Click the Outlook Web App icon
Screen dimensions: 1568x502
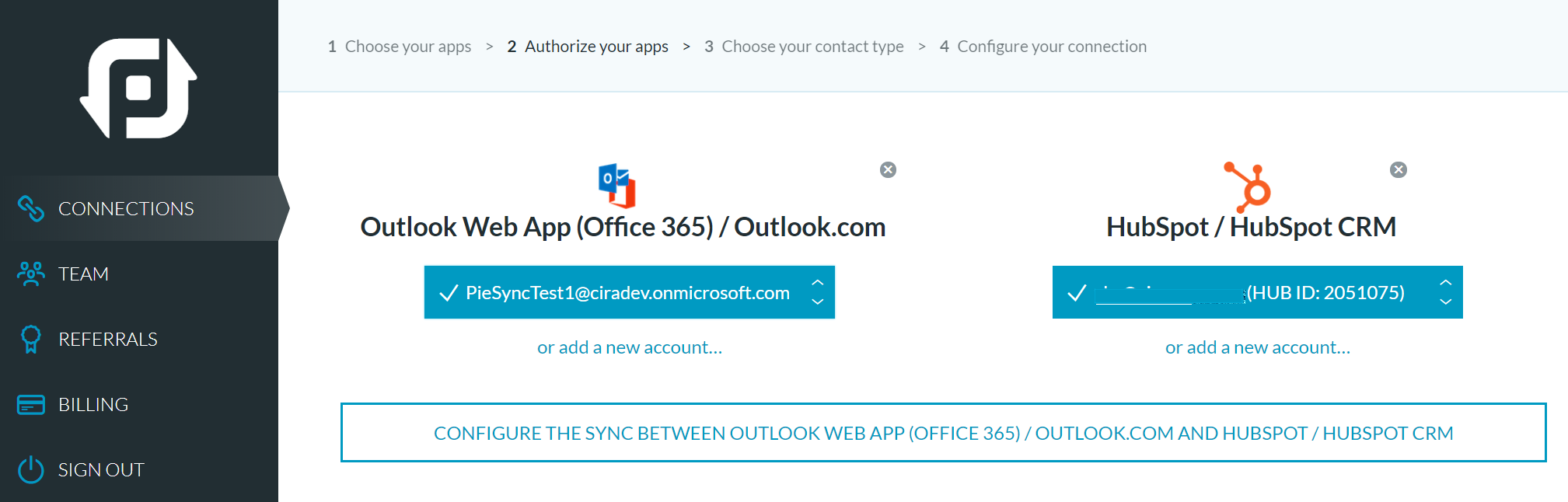[x=617, y=186]
